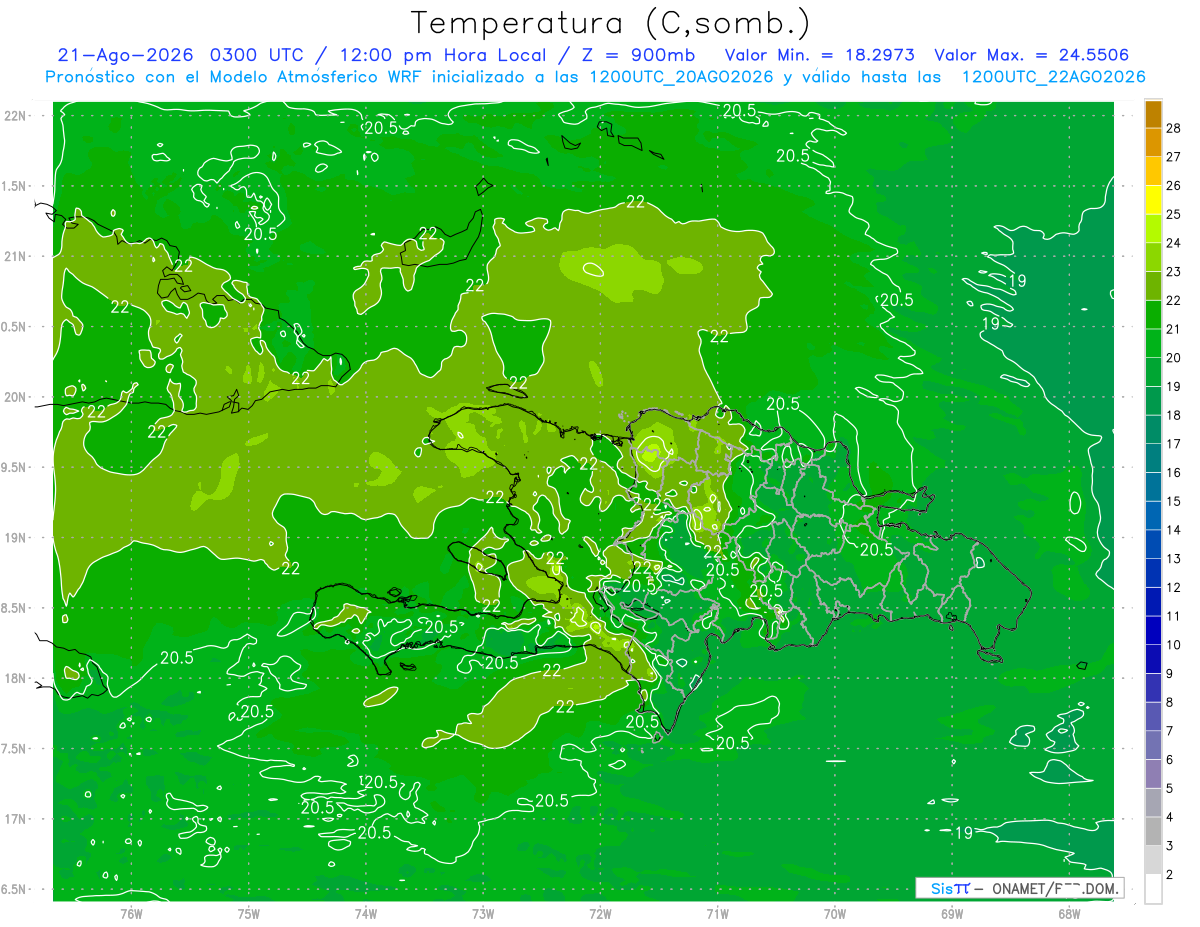1200x927 pixels.
Task: Click the color scale label "10"
Action: pyautogui.click(x=1173, y=645)
